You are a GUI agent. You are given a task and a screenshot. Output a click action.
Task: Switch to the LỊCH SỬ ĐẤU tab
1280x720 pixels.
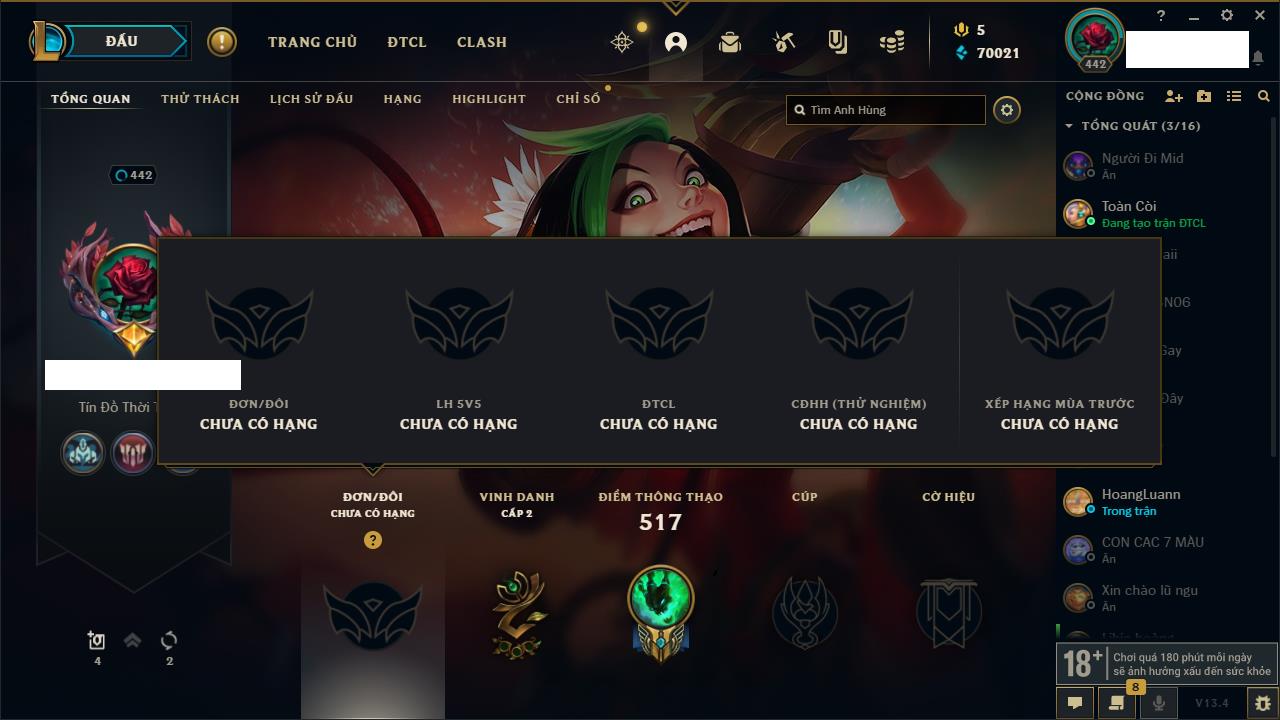(x=311, y=99)
